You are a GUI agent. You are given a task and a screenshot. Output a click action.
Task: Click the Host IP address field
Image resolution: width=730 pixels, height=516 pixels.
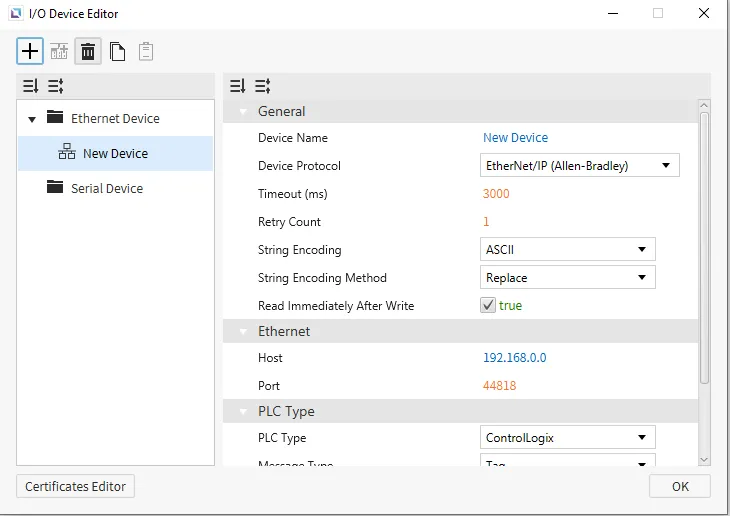click(514, 358)
